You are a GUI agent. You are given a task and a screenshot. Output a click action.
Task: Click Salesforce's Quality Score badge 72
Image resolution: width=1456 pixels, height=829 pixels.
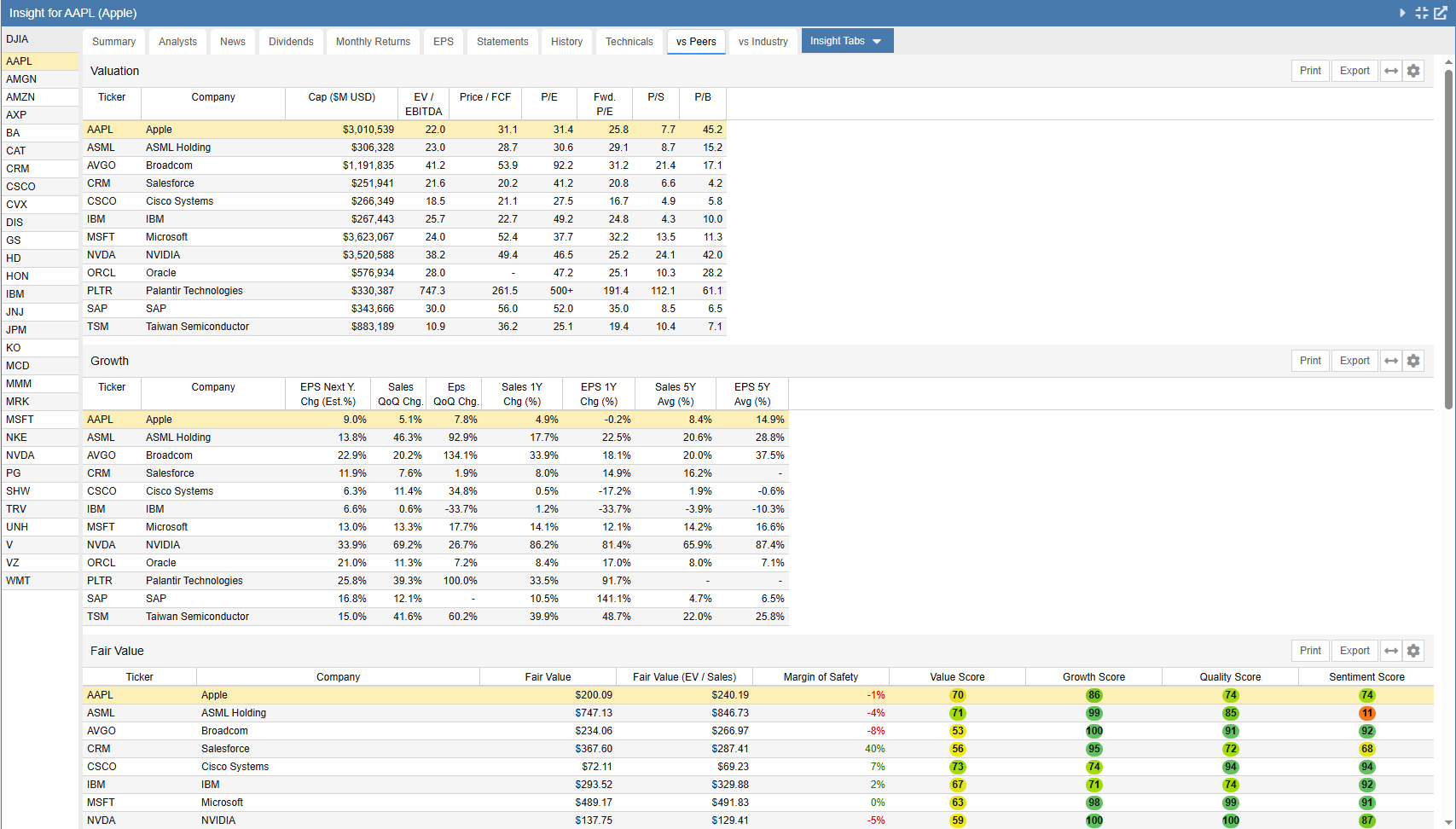pyautogui.click(x=1231, y=749)
